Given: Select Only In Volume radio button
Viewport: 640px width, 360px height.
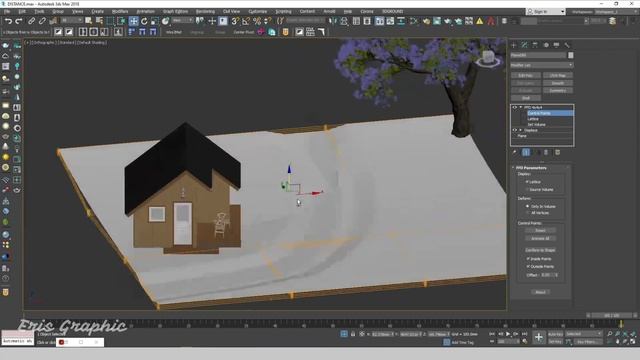Looking at the screenshot, I should point(527,207).
